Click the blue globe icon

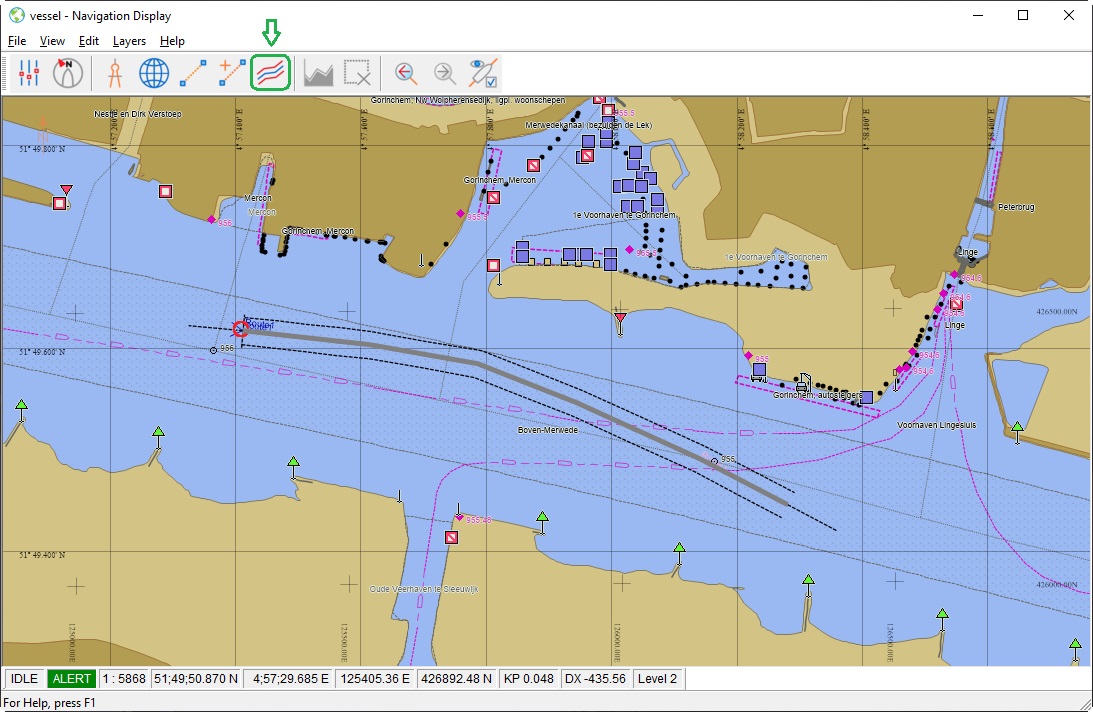(x=154, y=73)
